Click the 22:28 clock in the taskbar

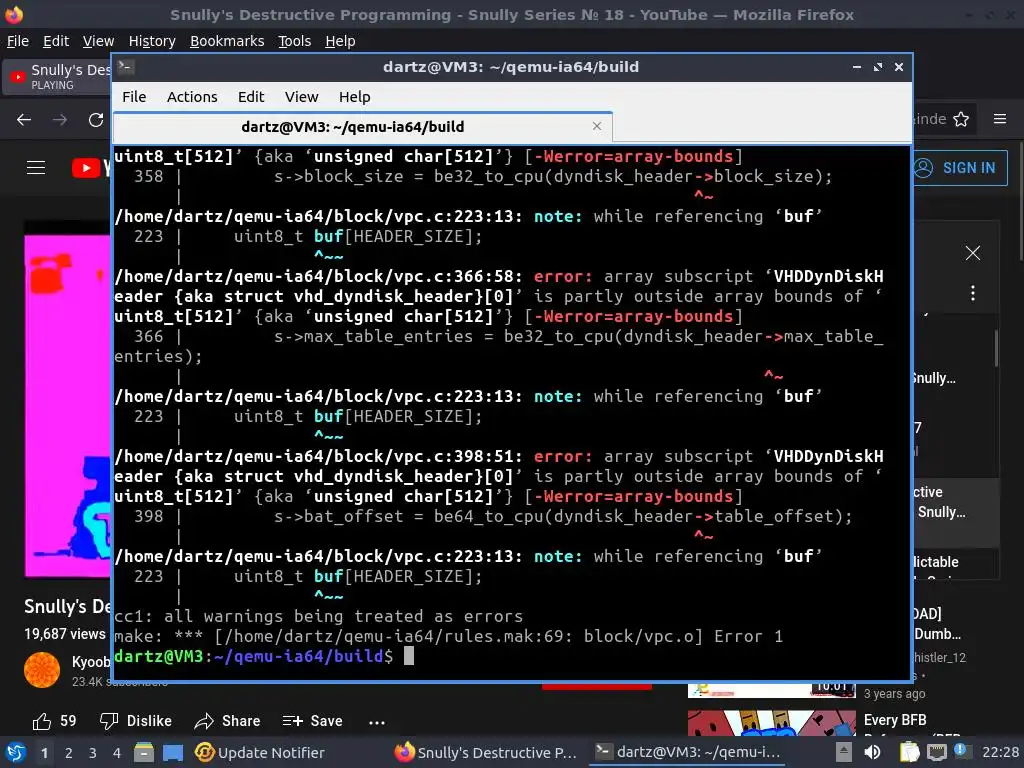coord(1000,752)
